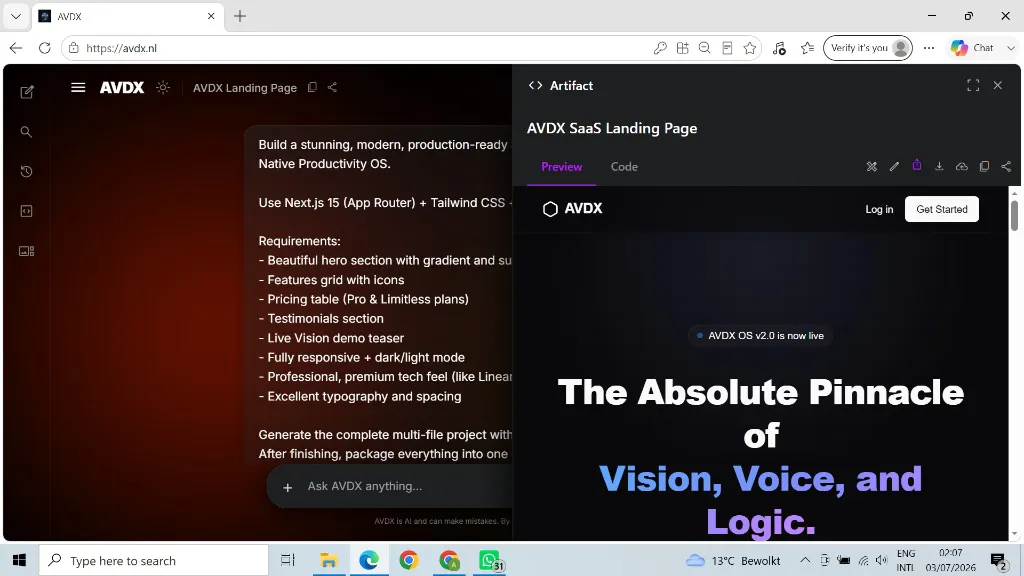Open the password key icon in address bar
1024x576 pixels.
660,48
